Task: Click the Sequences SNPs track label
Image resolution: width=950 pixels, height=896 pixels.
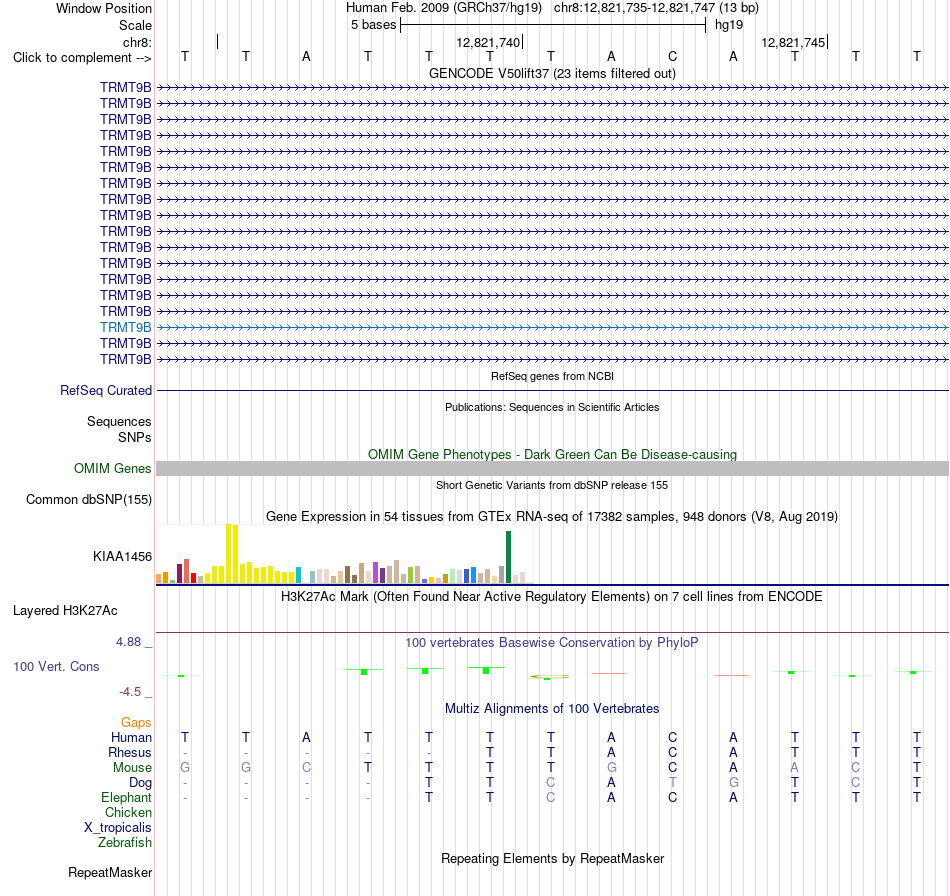Action: coord(119,429)
